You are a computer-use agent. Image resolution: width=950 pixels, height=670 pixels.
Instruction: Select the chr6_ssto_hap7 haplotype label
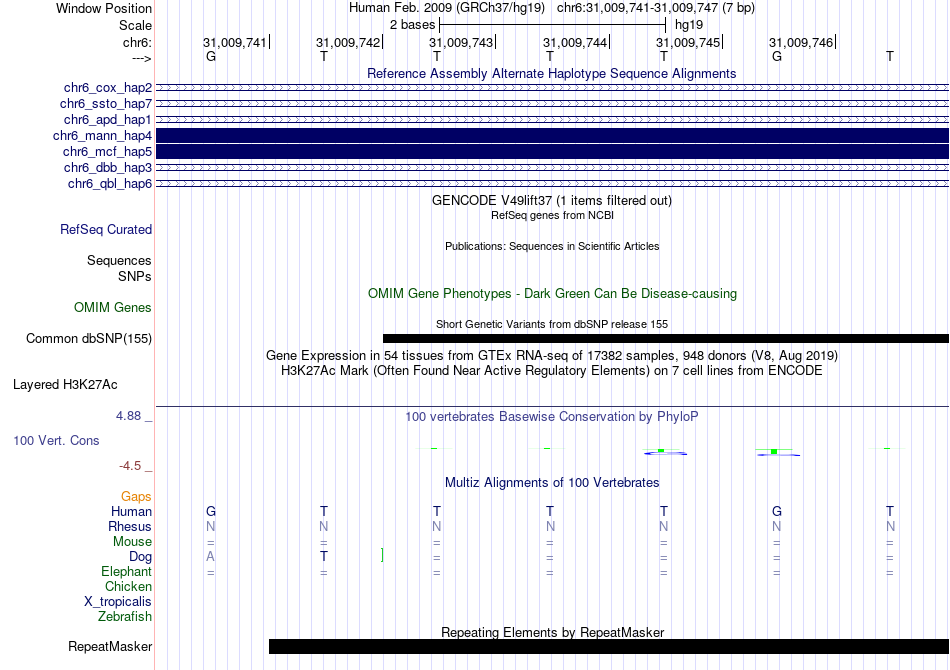106,104
